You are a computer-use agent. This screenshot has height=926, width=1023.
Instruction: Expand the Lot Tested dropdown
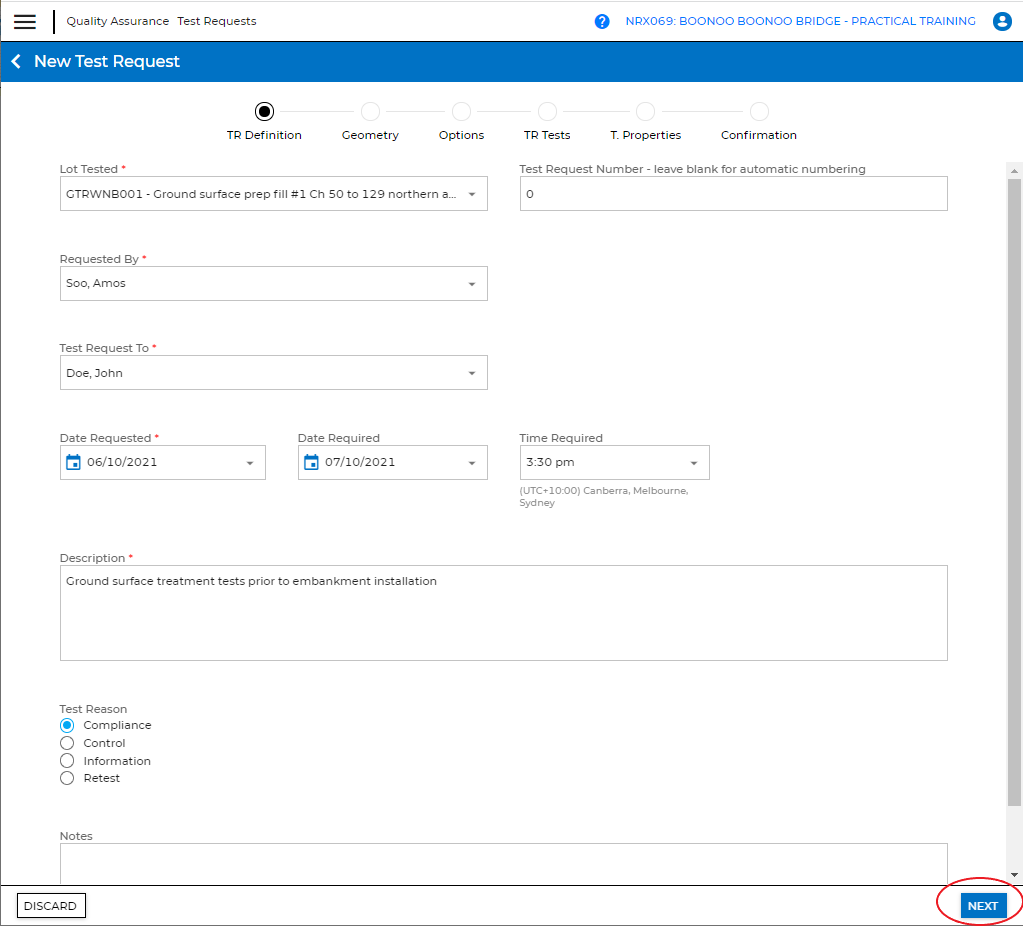472,194
